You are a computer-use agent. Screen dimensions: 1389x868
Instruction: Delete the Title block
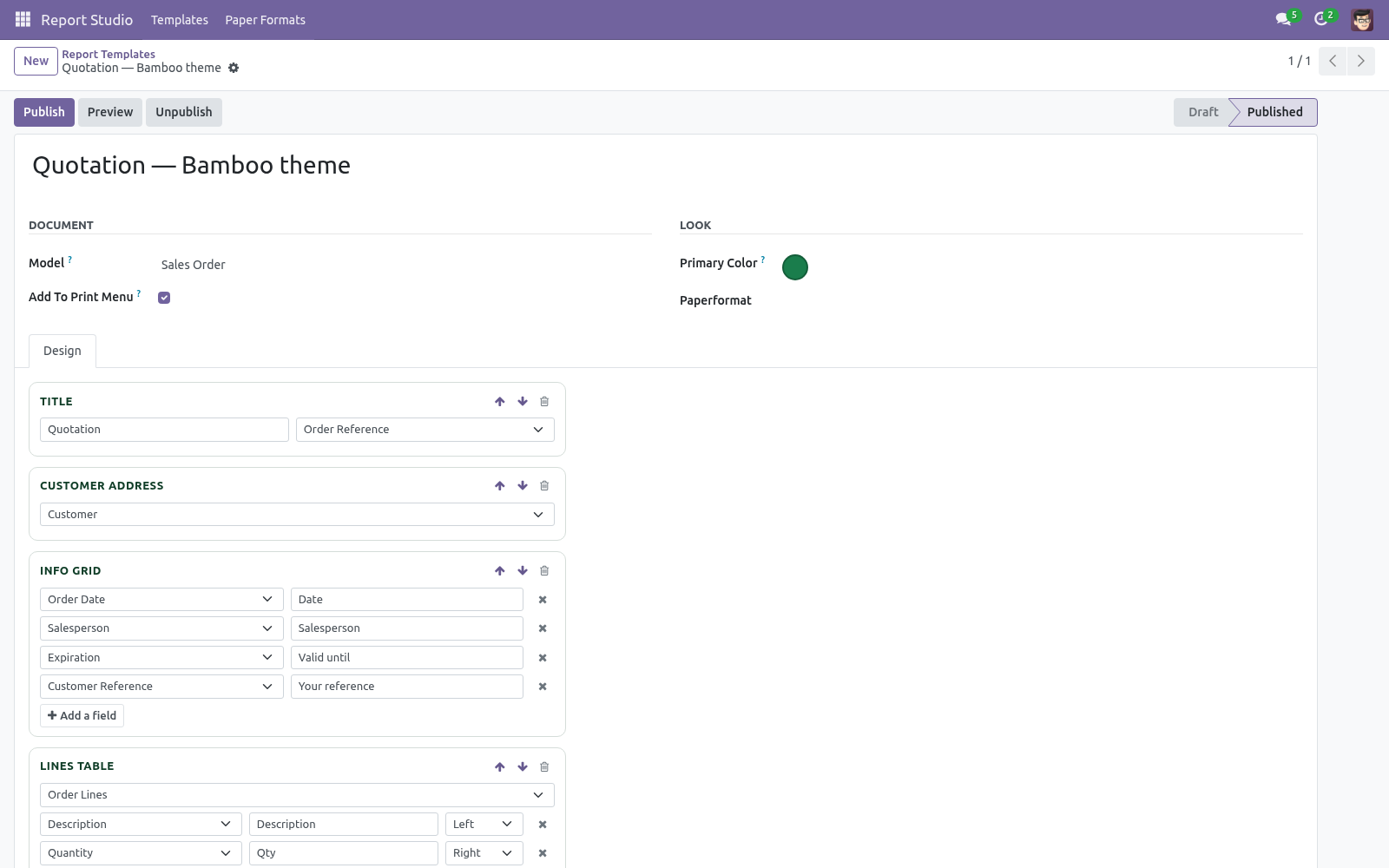[x=544, y=402]
